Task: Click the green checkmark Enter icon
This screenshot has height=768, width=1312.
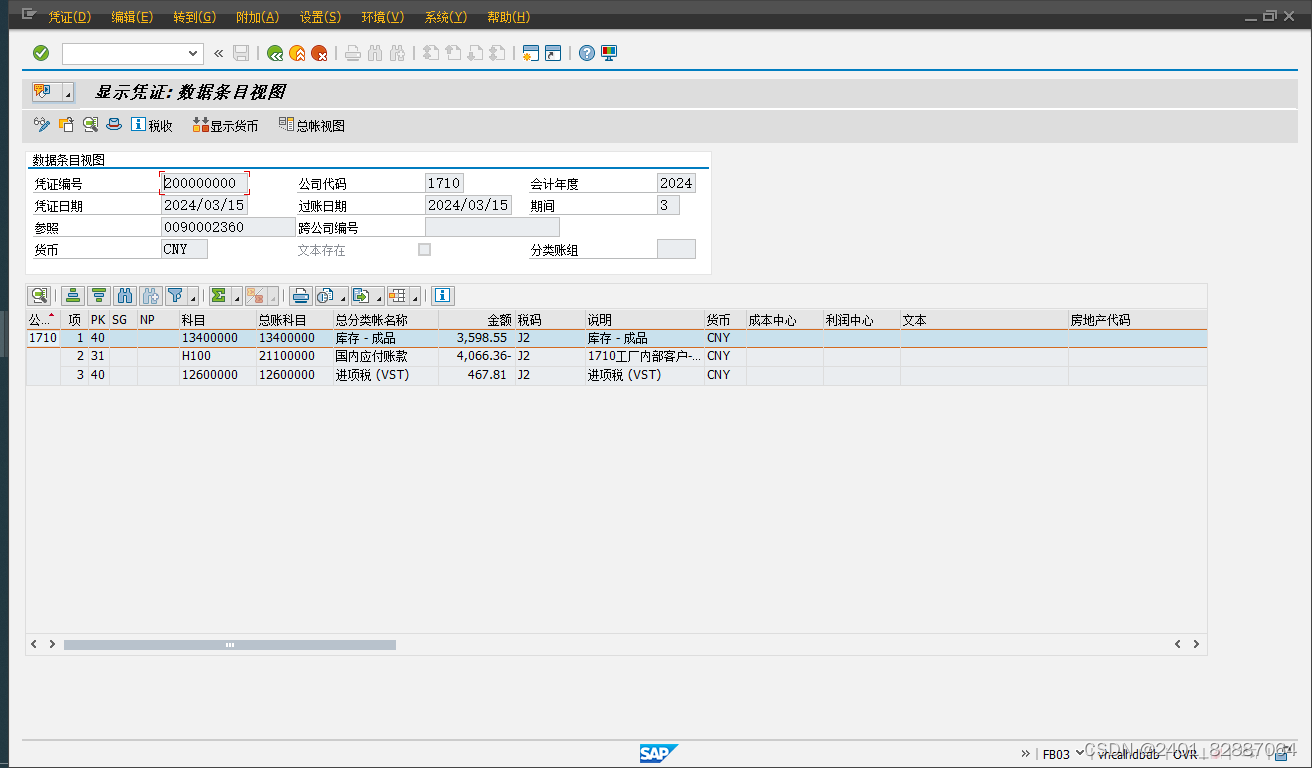Action: point(41,53)
